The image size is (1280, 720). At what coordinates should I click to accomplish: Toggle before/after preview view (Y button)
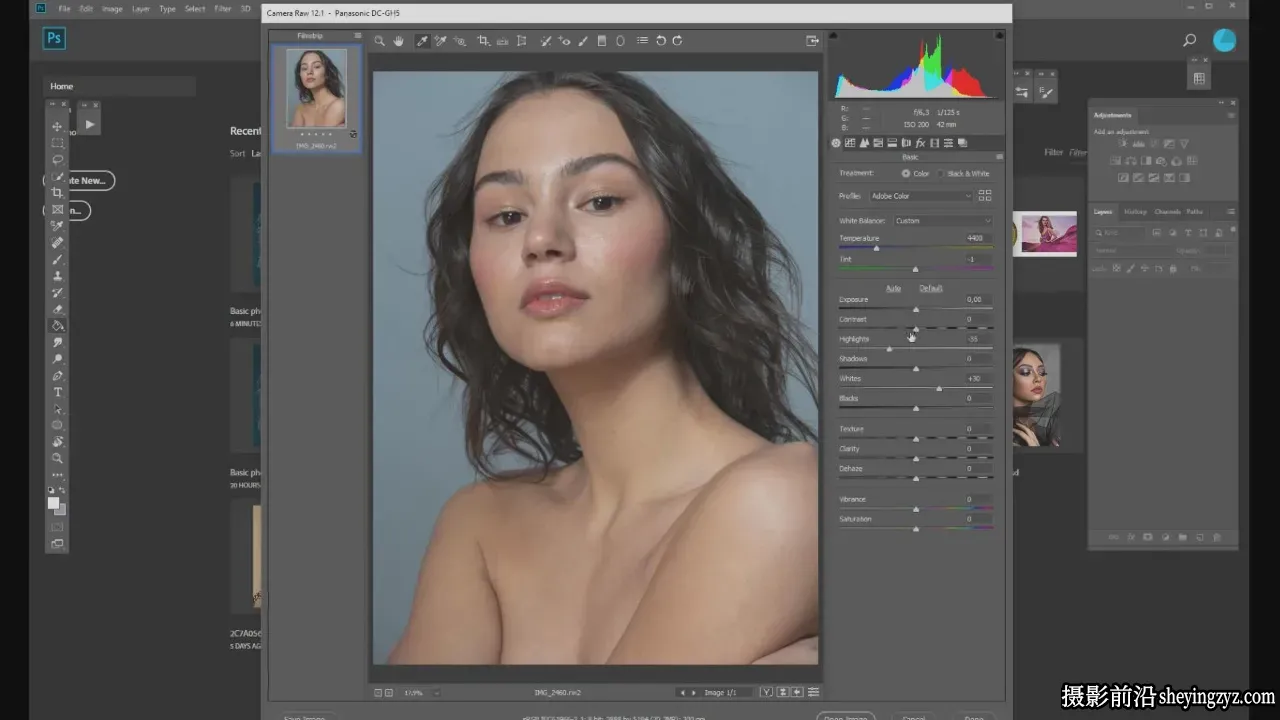pos(766,692)
